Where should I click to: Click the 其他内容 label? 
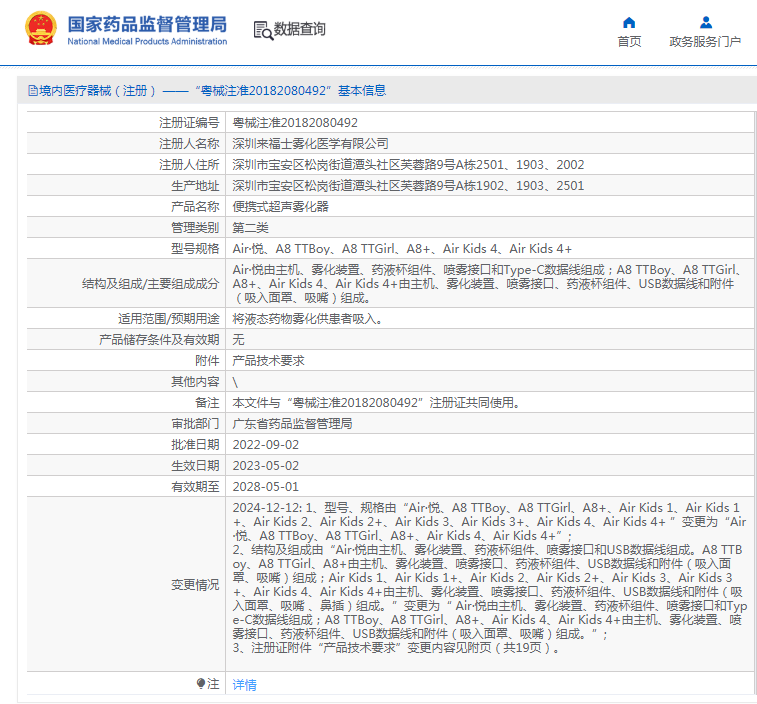pos(195,382)
